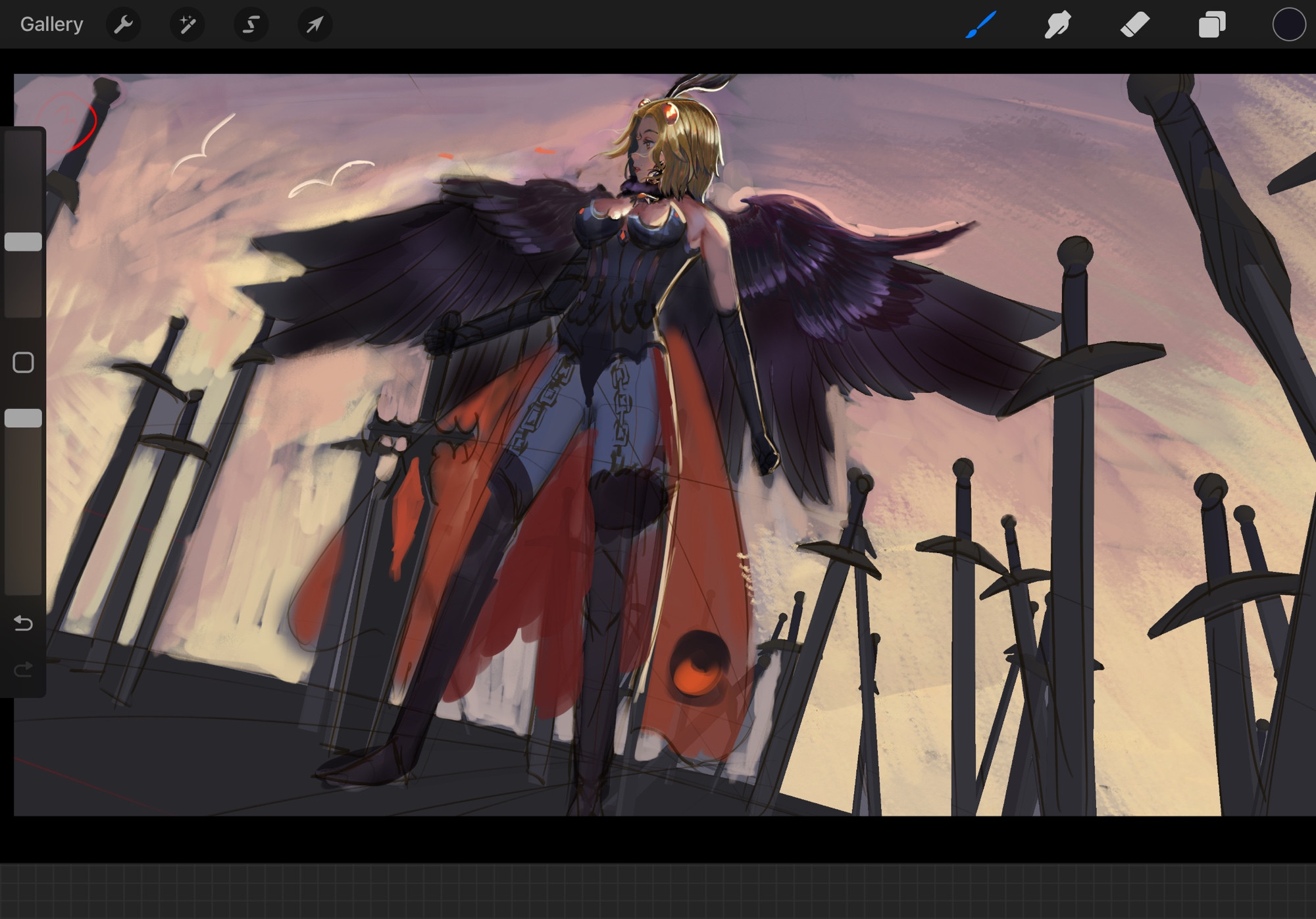Activate the Transform arrow tool
The height and width of the screenshot is (919, 1316).
pos(315,24)
